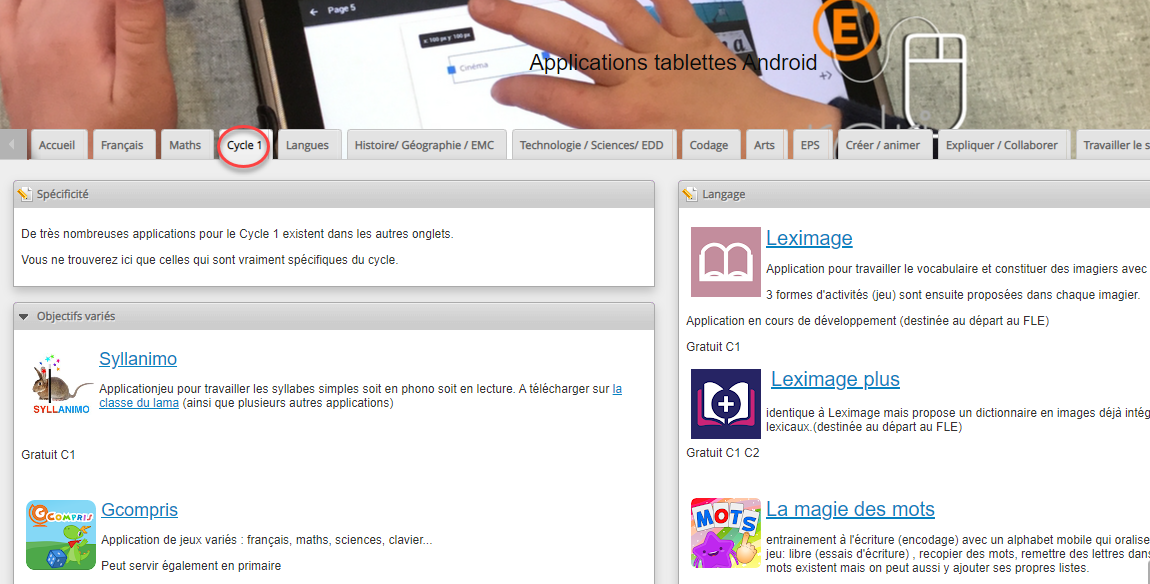Open the Gcompris title link

click(x=139, y=510)
